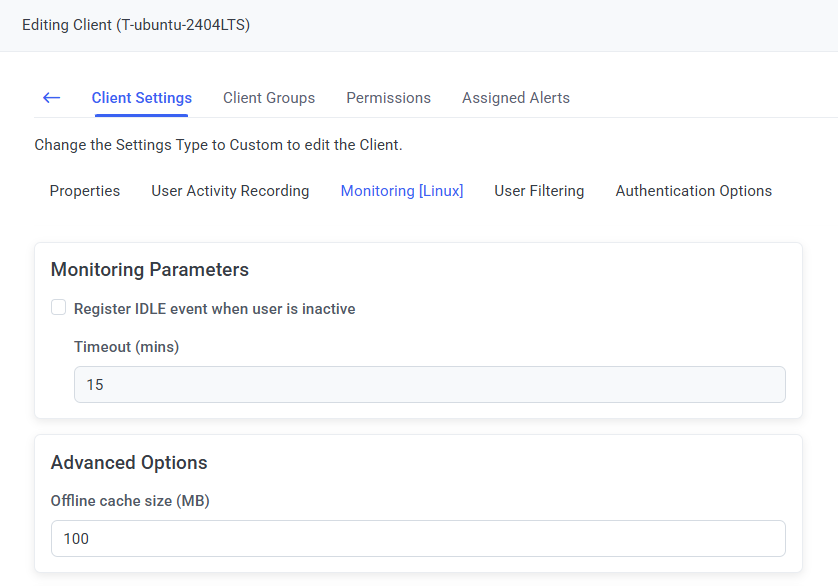Open User Activity Recording settings

click(x=230, y=191)
